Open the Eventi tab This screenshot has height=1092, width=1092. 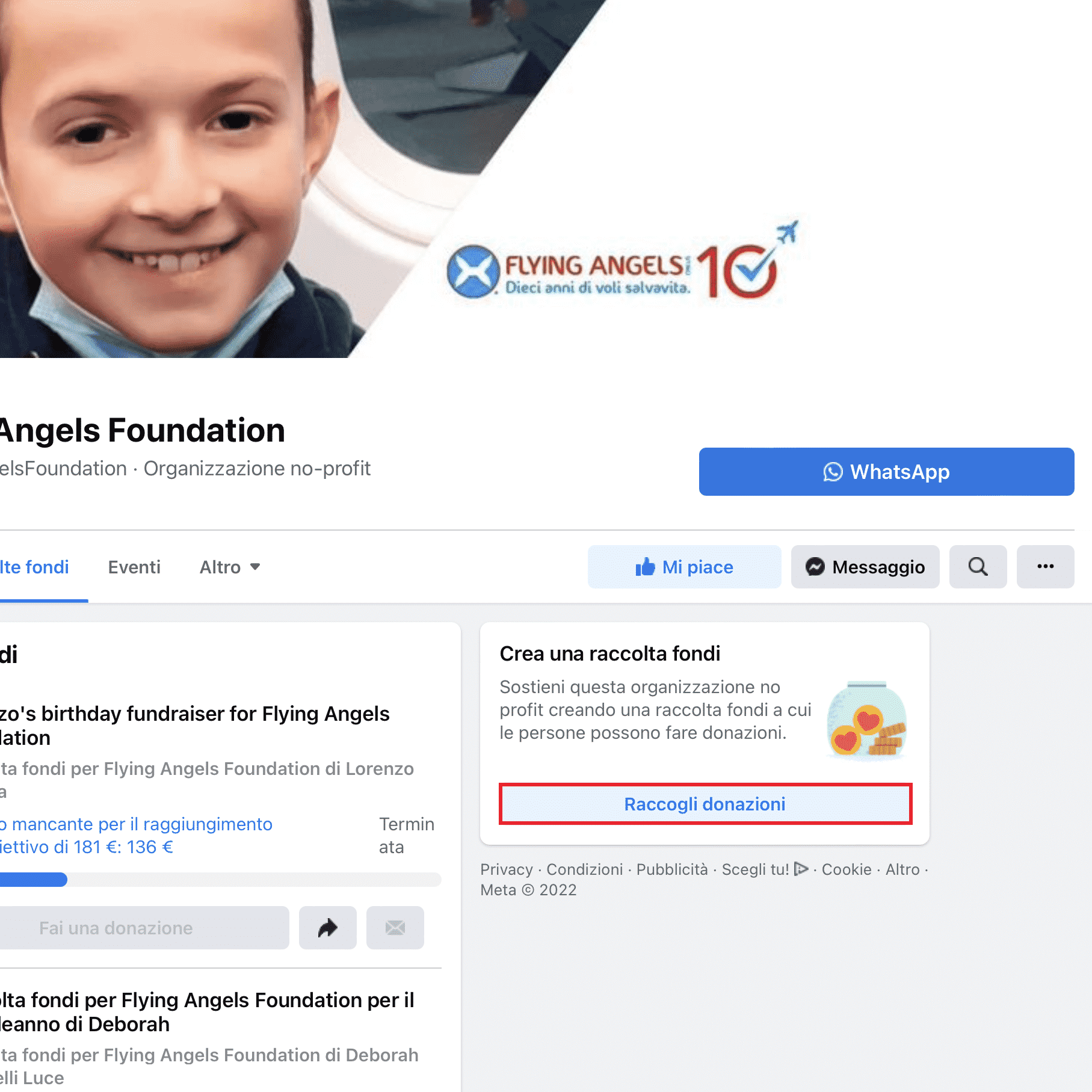tap(134, 567)
